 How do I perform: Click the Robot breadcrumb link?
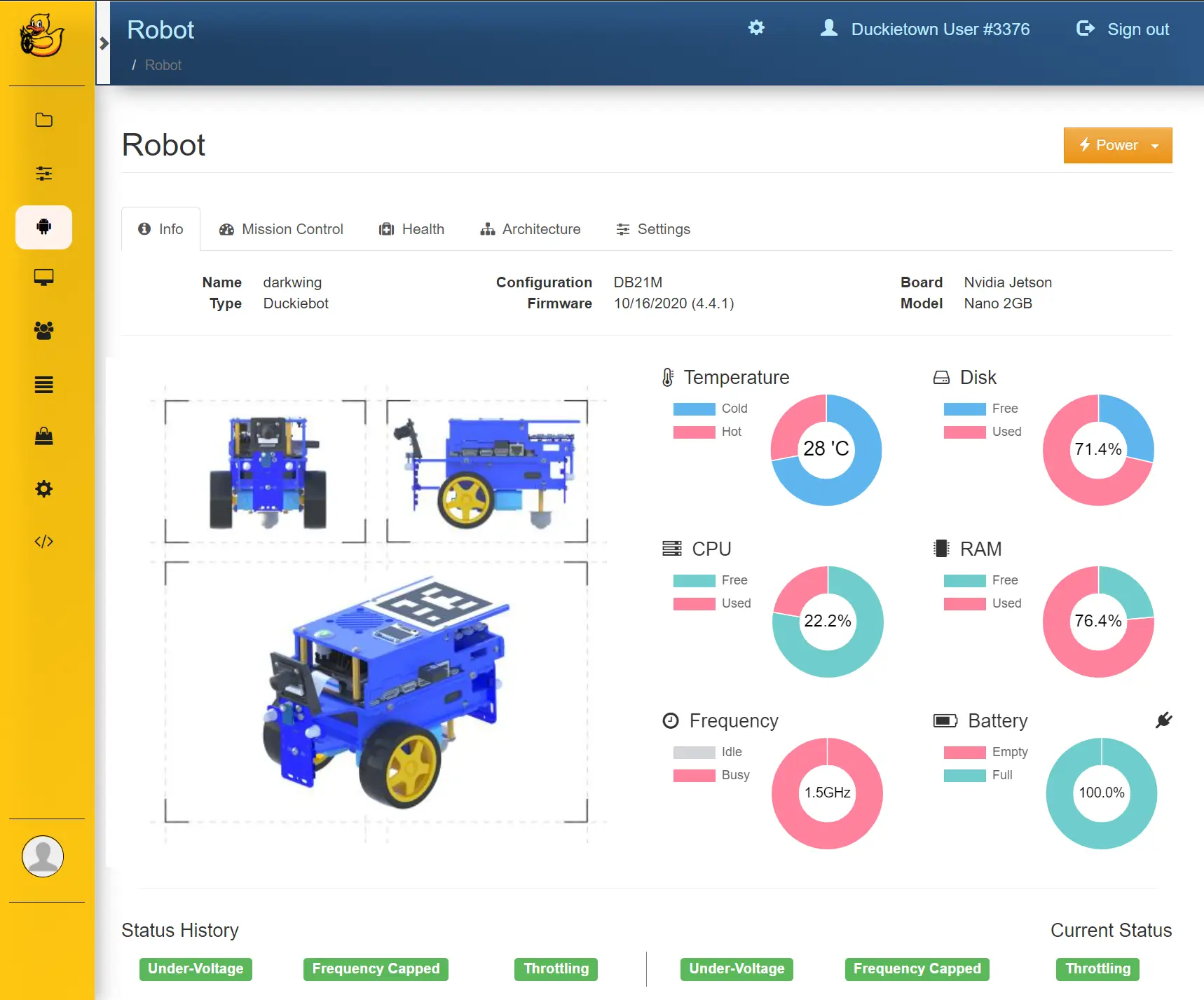pos(163,64)
